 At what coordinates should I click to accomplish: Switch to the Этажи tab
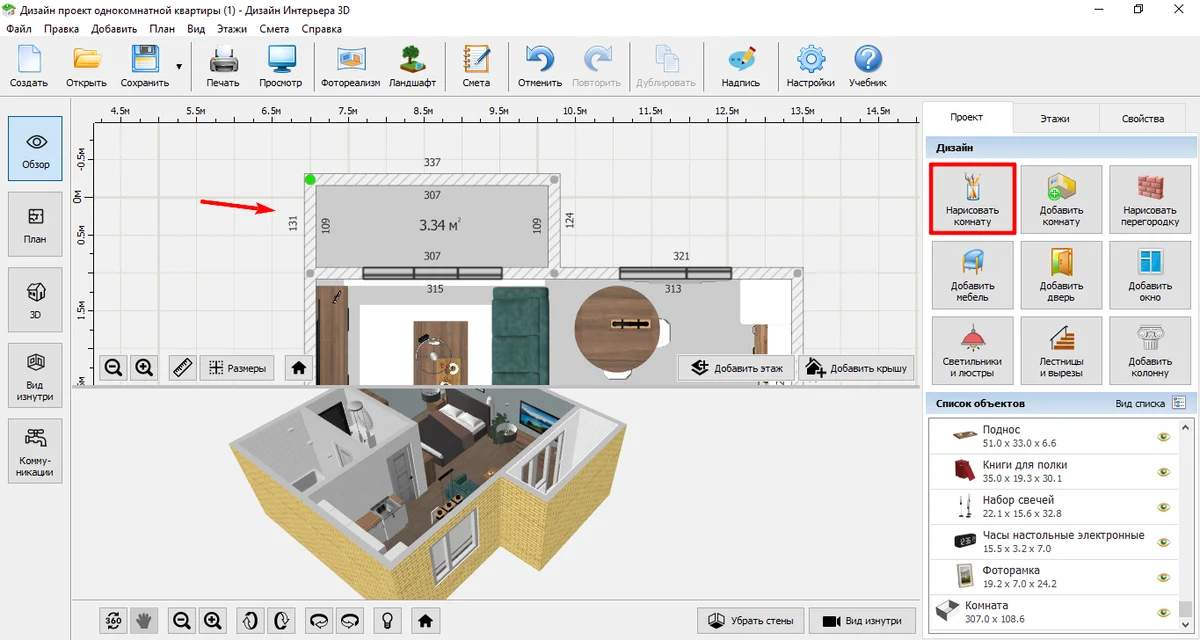tap(1054, 118)
